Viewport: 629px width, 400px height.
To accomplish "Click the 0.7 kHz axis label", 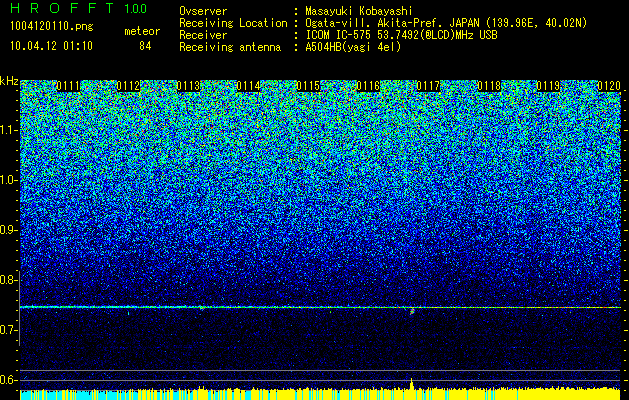I will click(x=8, y=330).
